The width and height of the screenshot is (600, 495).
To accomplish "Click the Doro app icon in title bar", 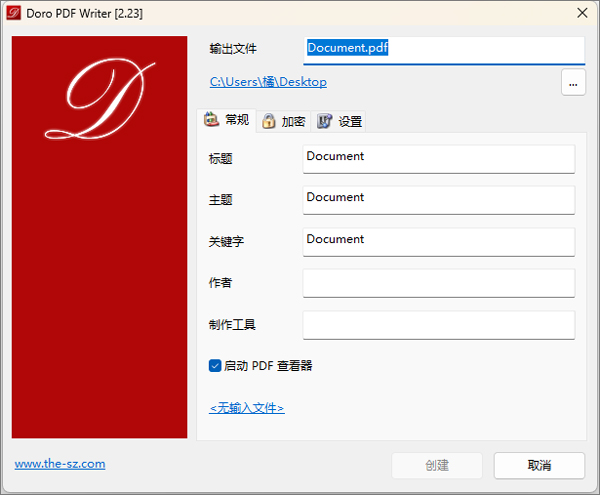I will [x=14, y=13].
